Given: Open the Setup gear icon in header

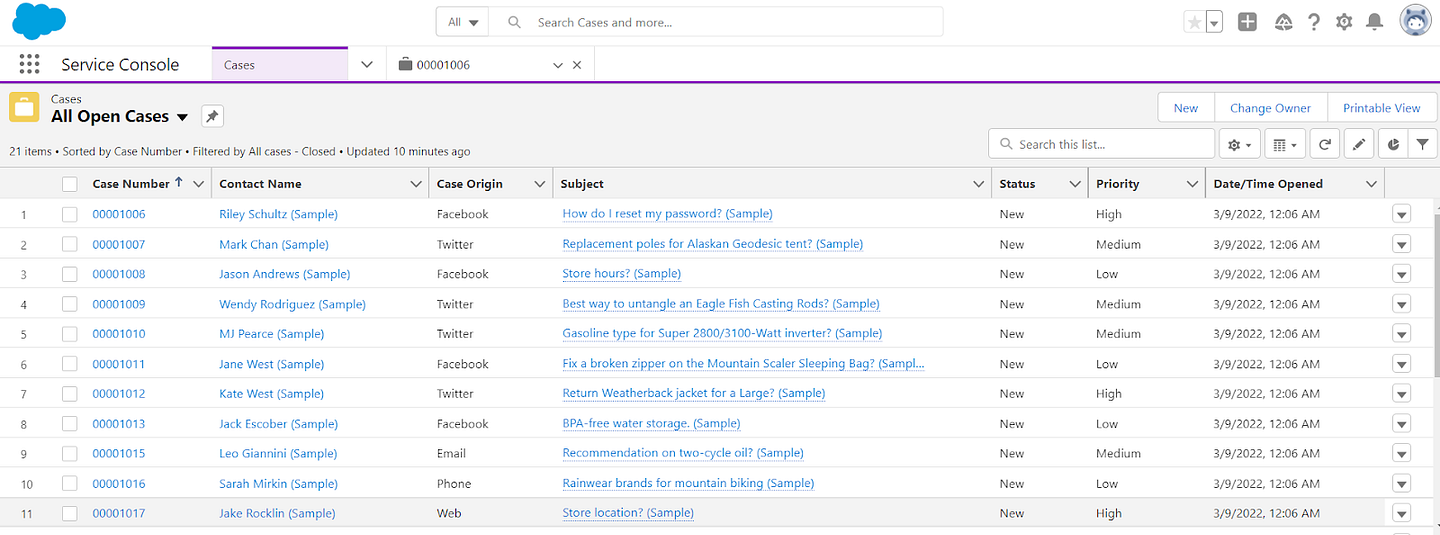Looking at the screenshot, I should tap(1344, 22).
